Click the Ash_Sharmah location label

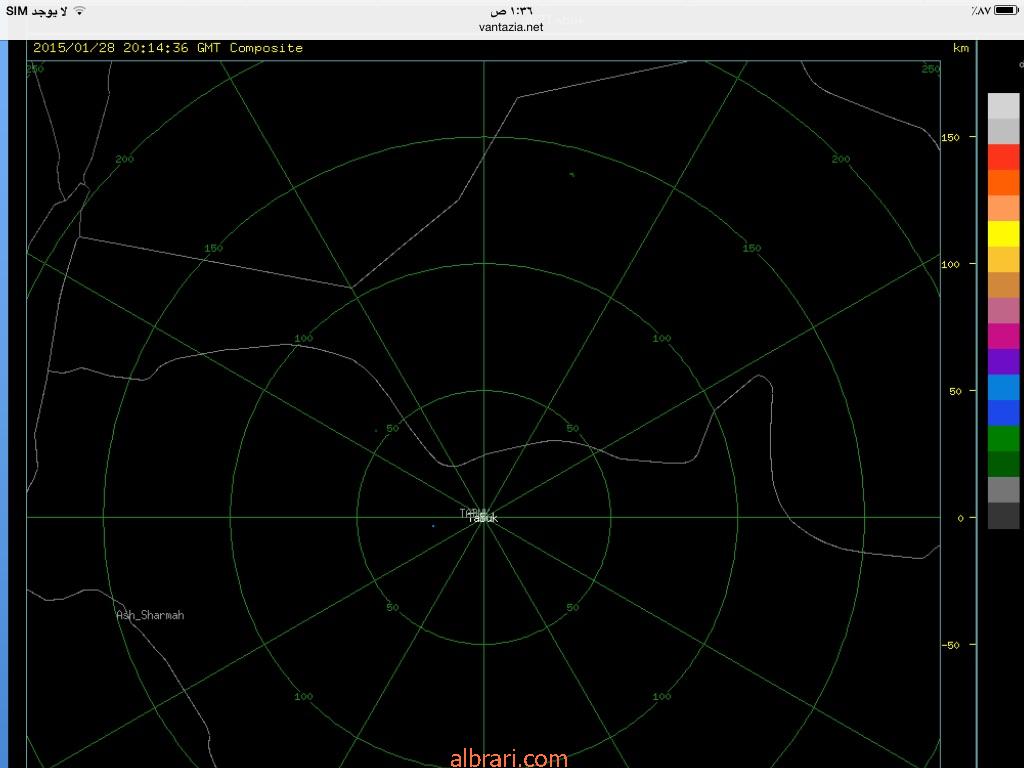[x=150, y=615]
